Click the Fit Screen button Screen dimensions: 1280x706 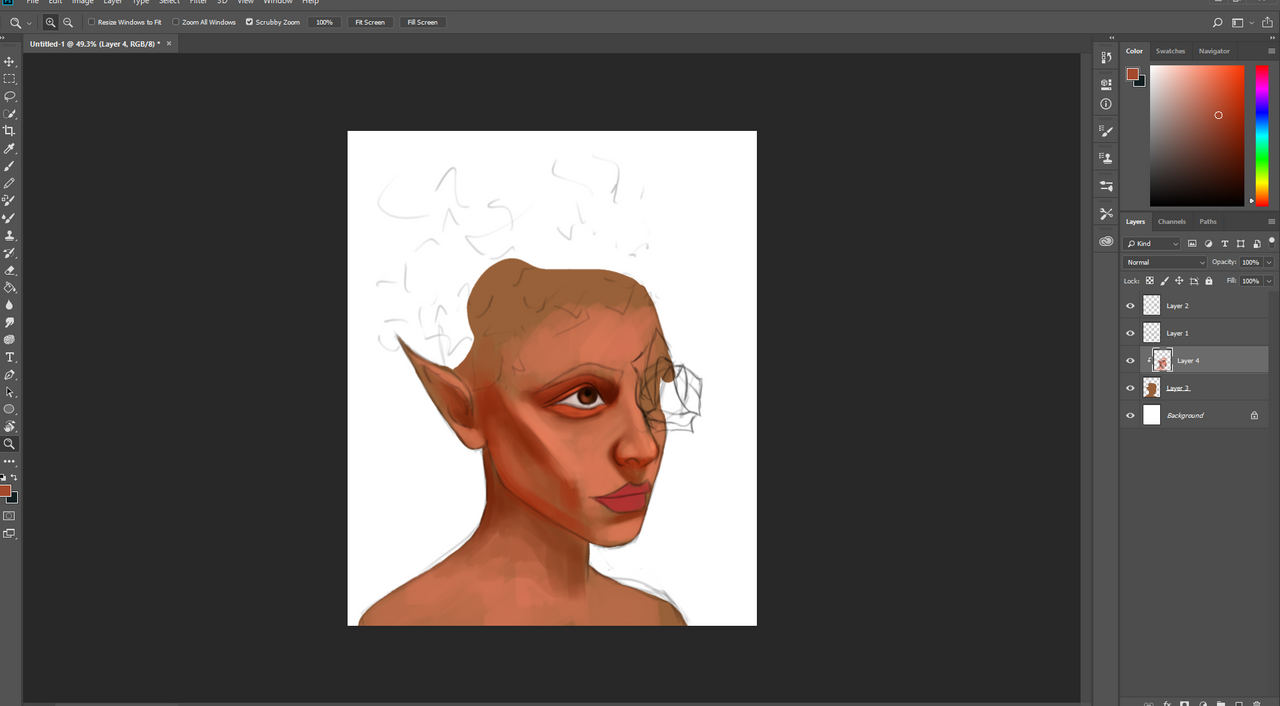[x=369, y=22]
